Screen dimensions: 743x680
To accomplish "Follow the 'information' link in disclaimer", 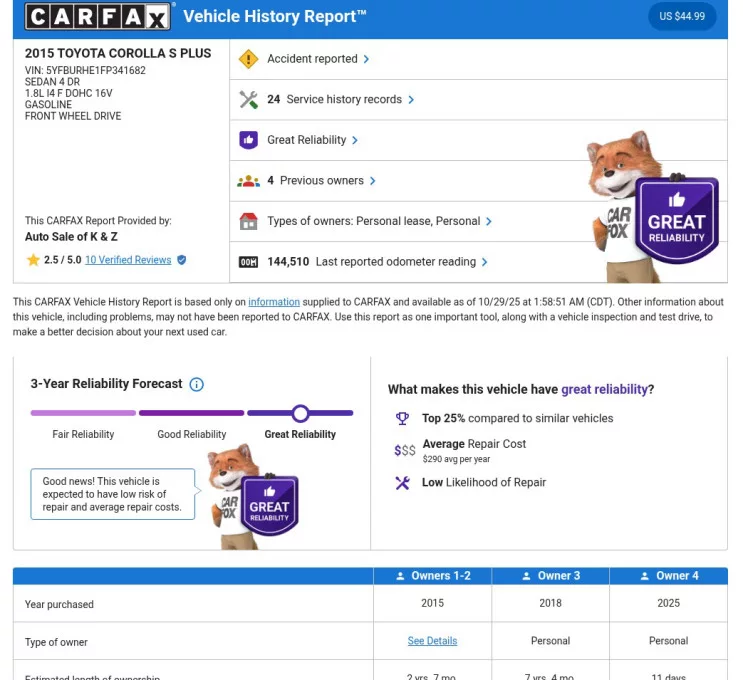I will pyautogui.click(x=274, y=302).
